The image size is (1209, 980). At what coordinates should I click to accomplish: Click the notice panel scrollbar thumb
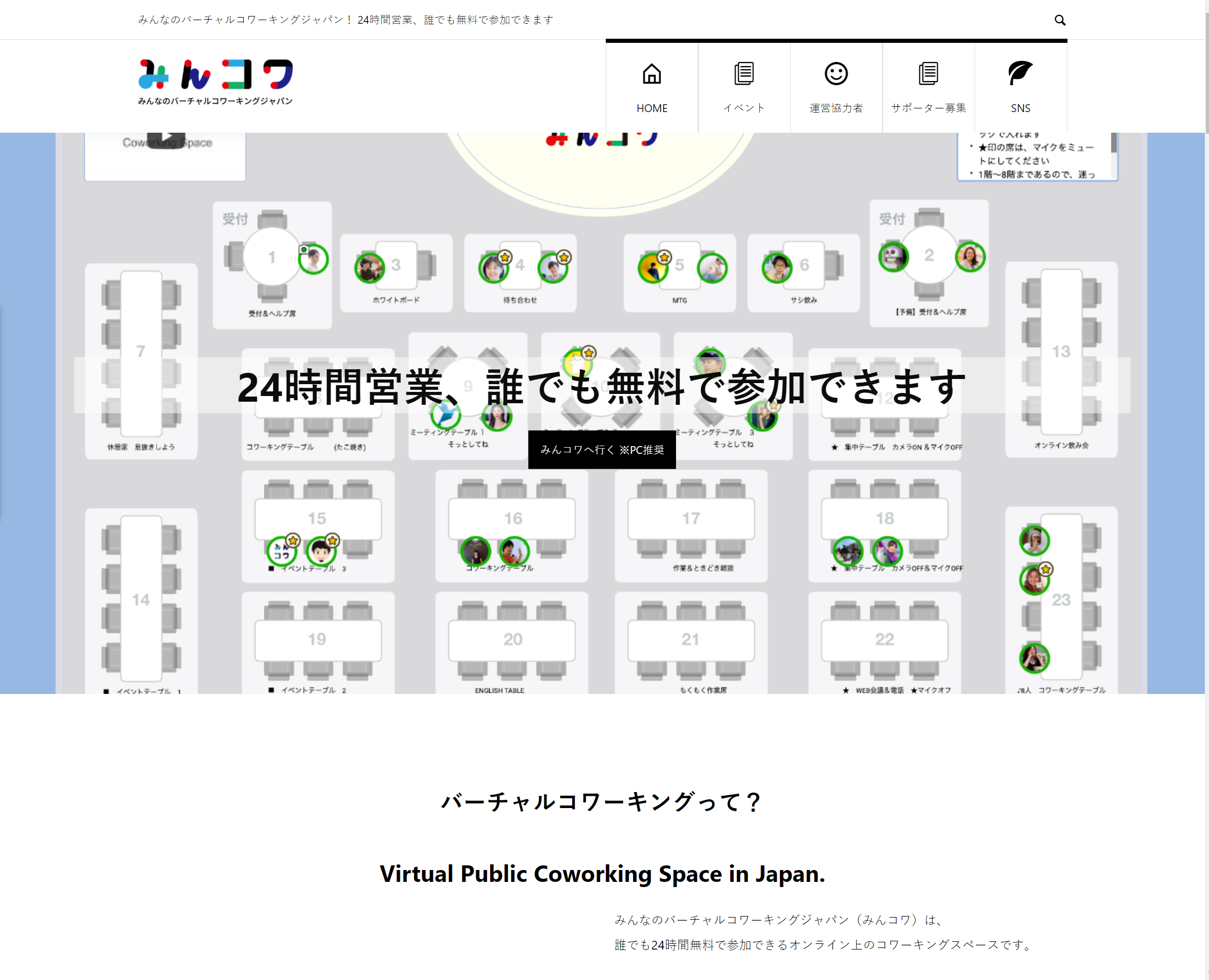[x=1113, y=143]
